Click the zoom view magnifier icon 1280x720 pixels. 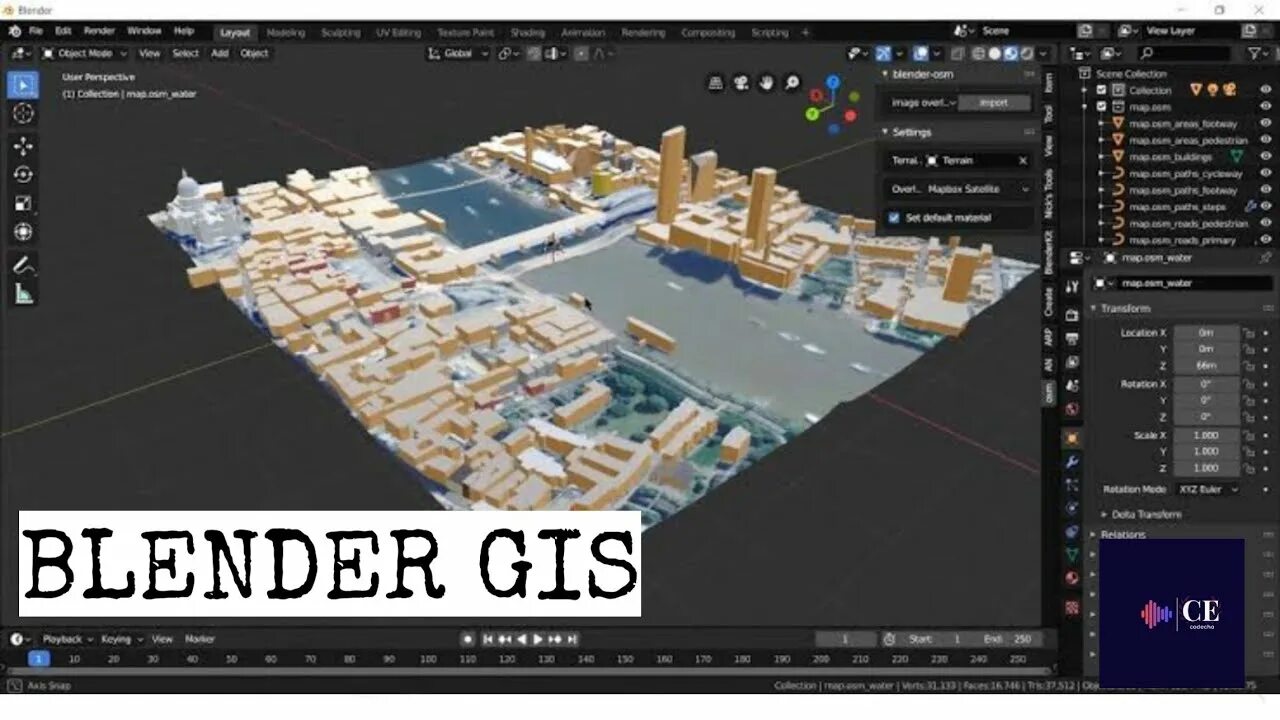point(792,84)
